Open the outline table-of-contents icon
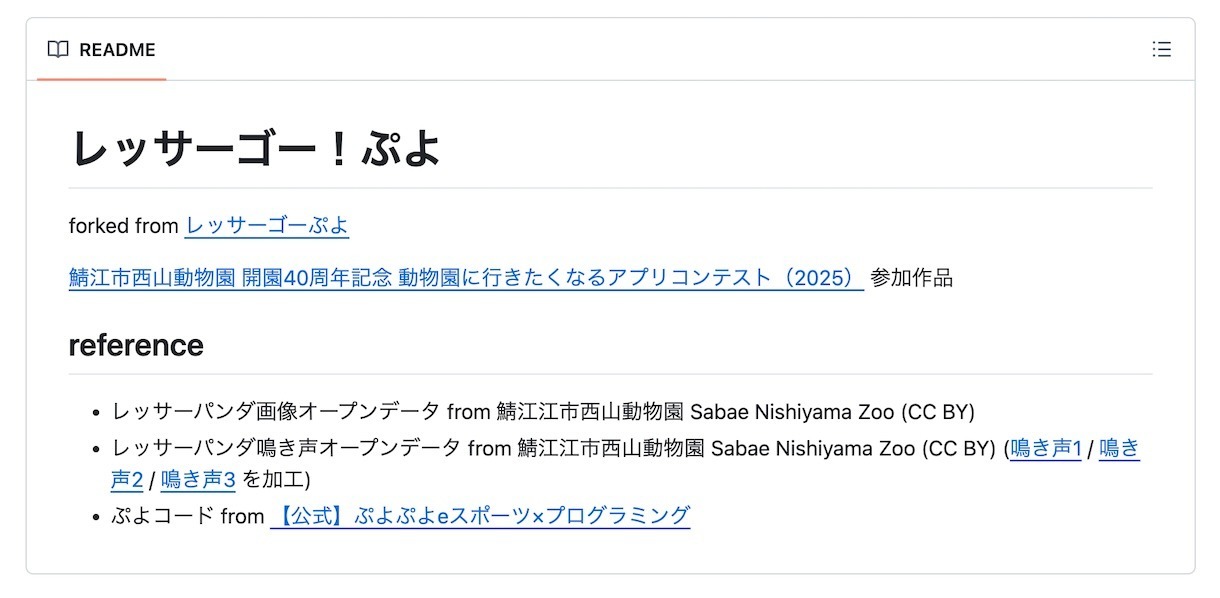The image size is (1220, 598). (1161, 50)
